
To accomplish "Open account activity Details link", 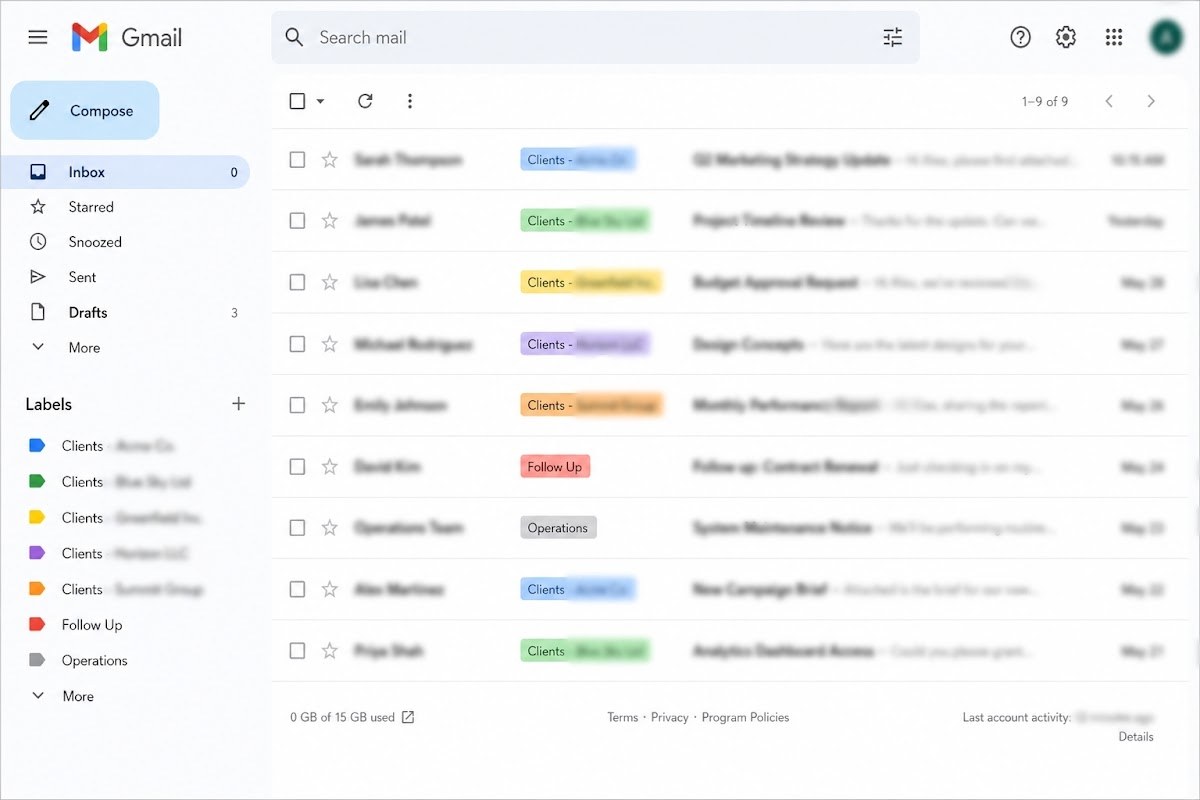I will tap(1136, 737).
